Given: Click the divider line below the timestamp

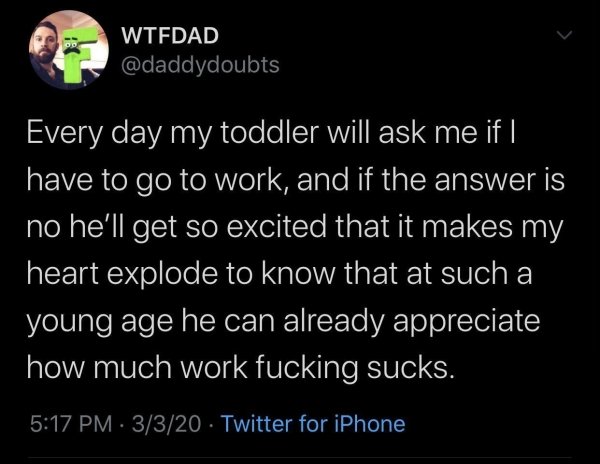Looking at the screenshot, I should [300, 457].
